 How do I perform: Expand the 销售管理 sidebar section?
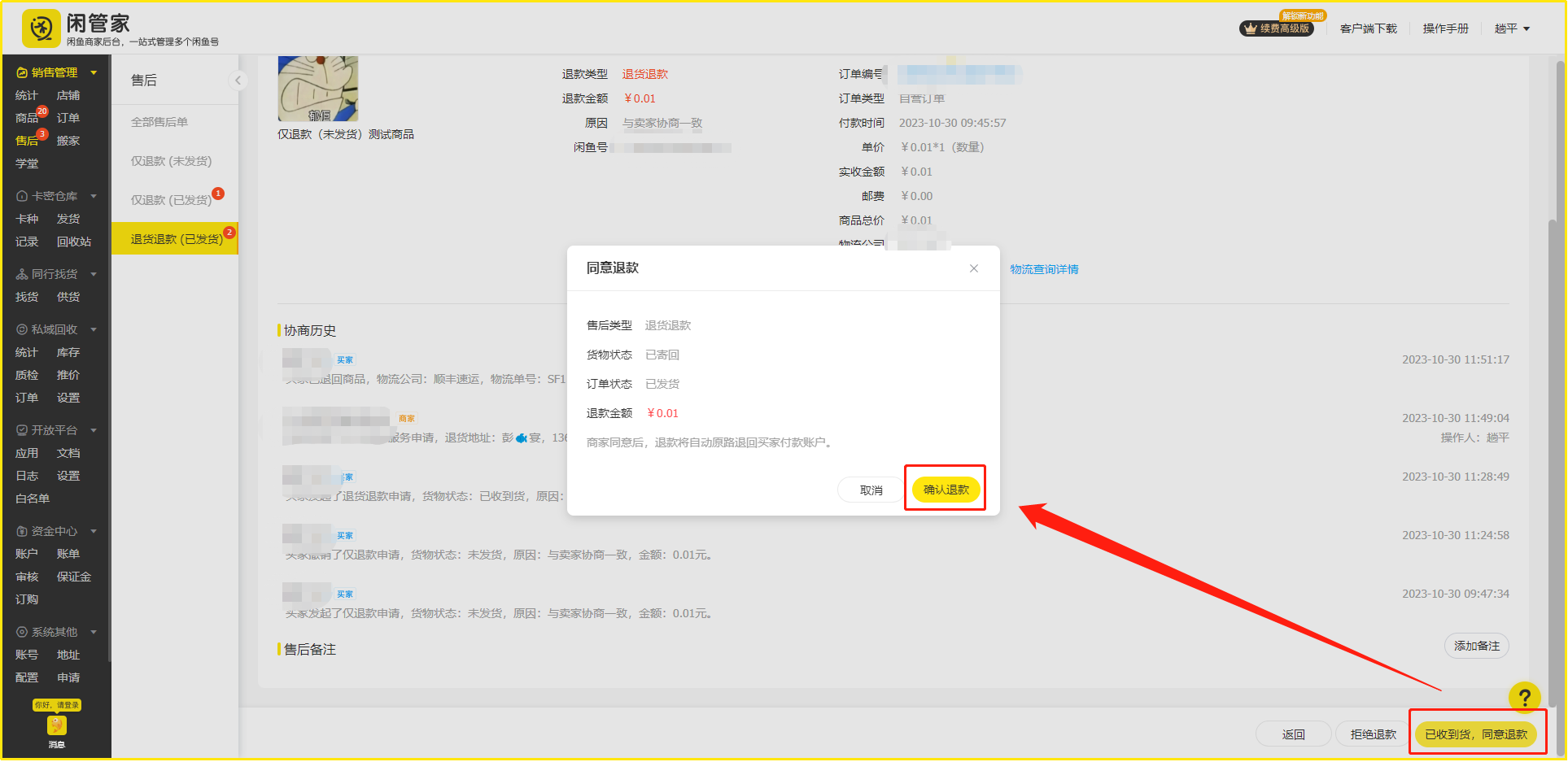pos(56,72)
